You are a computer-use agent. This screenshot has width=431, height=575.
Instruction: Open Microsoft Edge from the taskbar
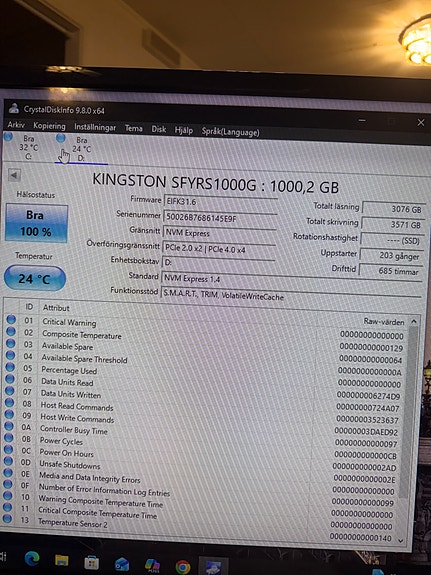pyautogui.click(x=32, y=558)
